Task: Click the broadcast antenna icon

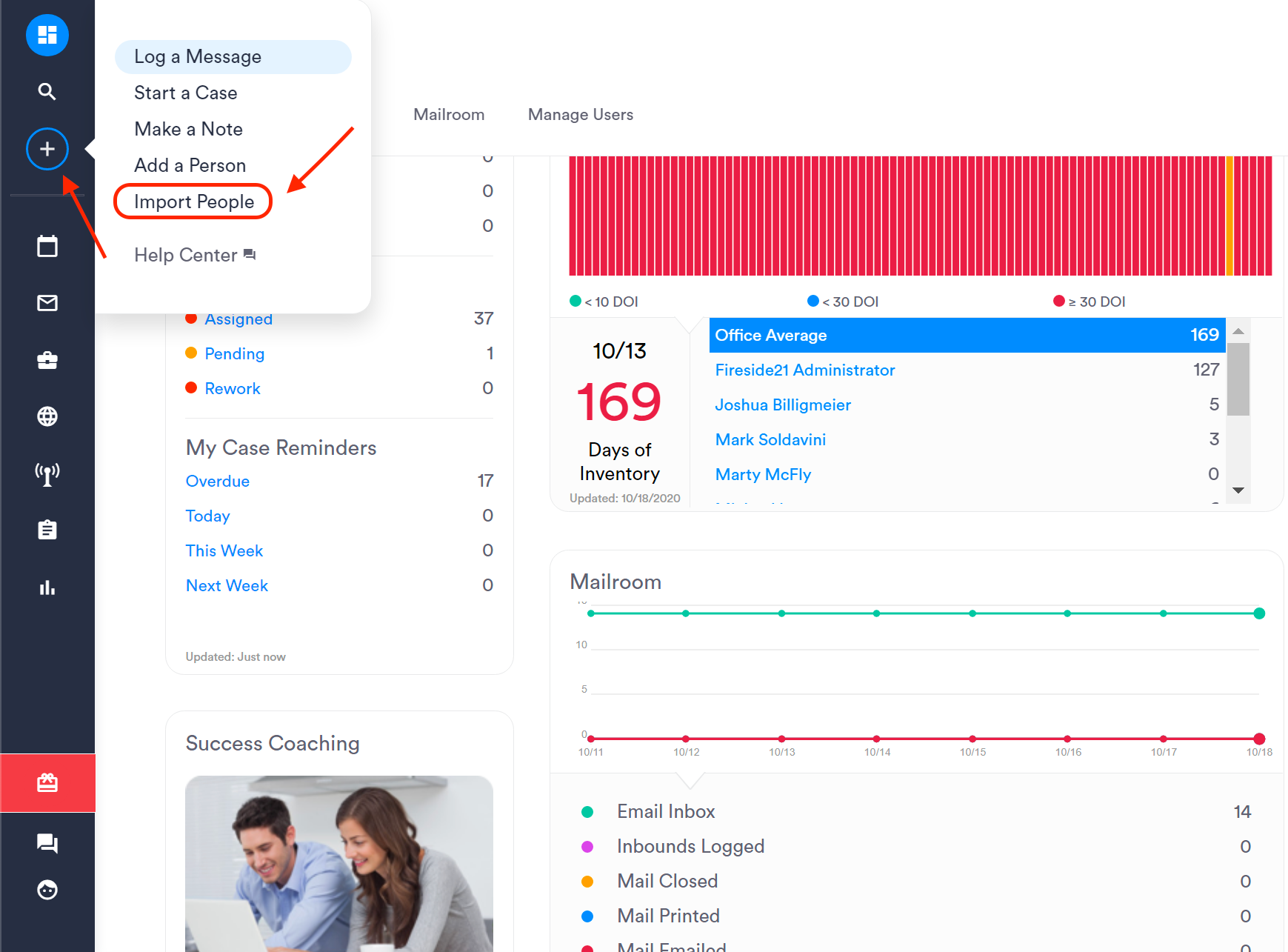Action: [47, 473]
